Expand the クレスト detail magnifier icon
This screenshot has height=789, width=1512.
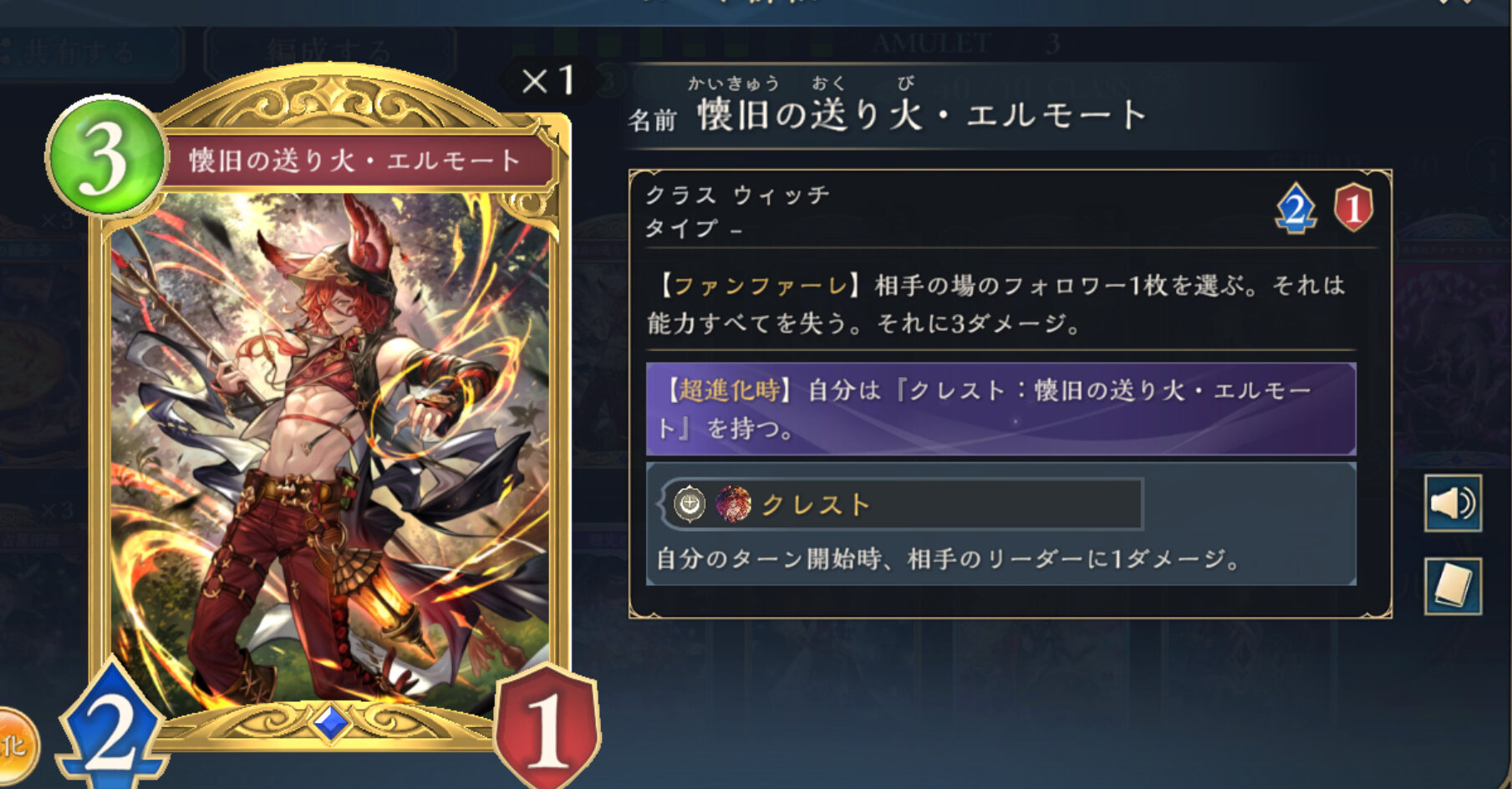coord(690,504)
